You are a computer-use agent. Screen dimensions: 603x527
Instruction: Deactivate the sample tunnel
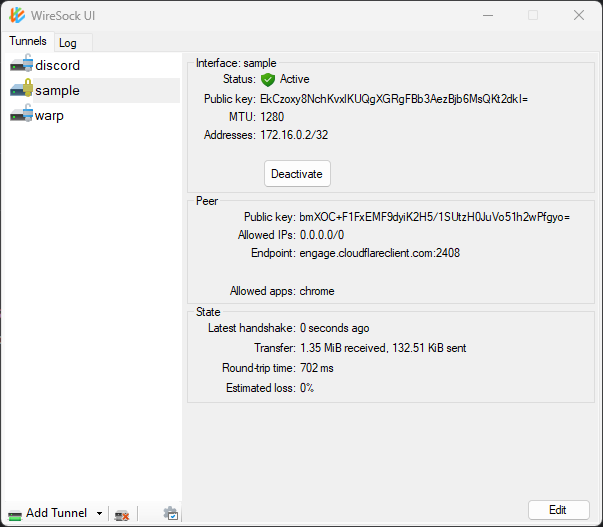click(297, 174)
